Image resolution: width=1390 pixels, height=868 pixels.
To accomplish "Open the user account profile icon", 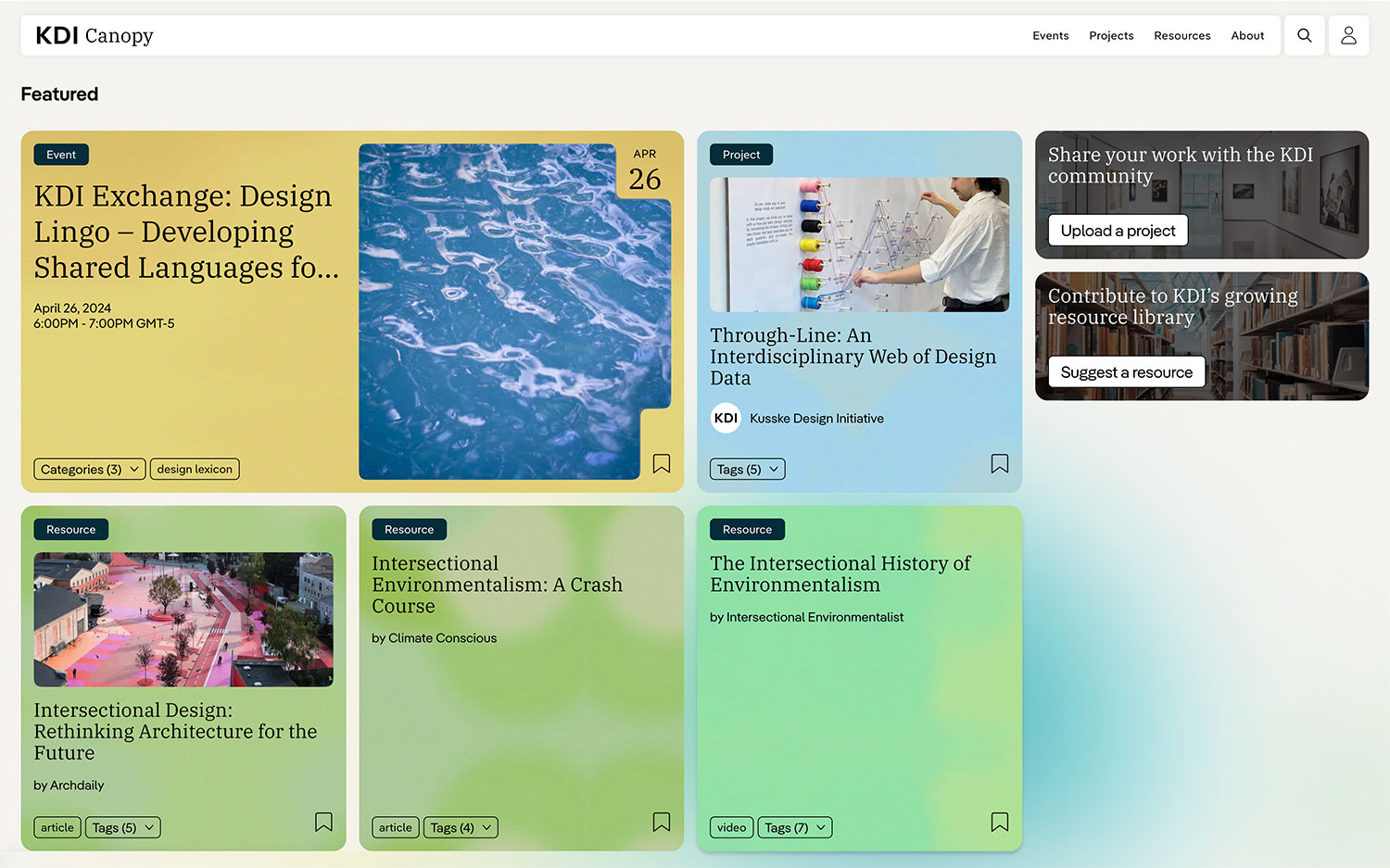I will tap(1348, 35).
